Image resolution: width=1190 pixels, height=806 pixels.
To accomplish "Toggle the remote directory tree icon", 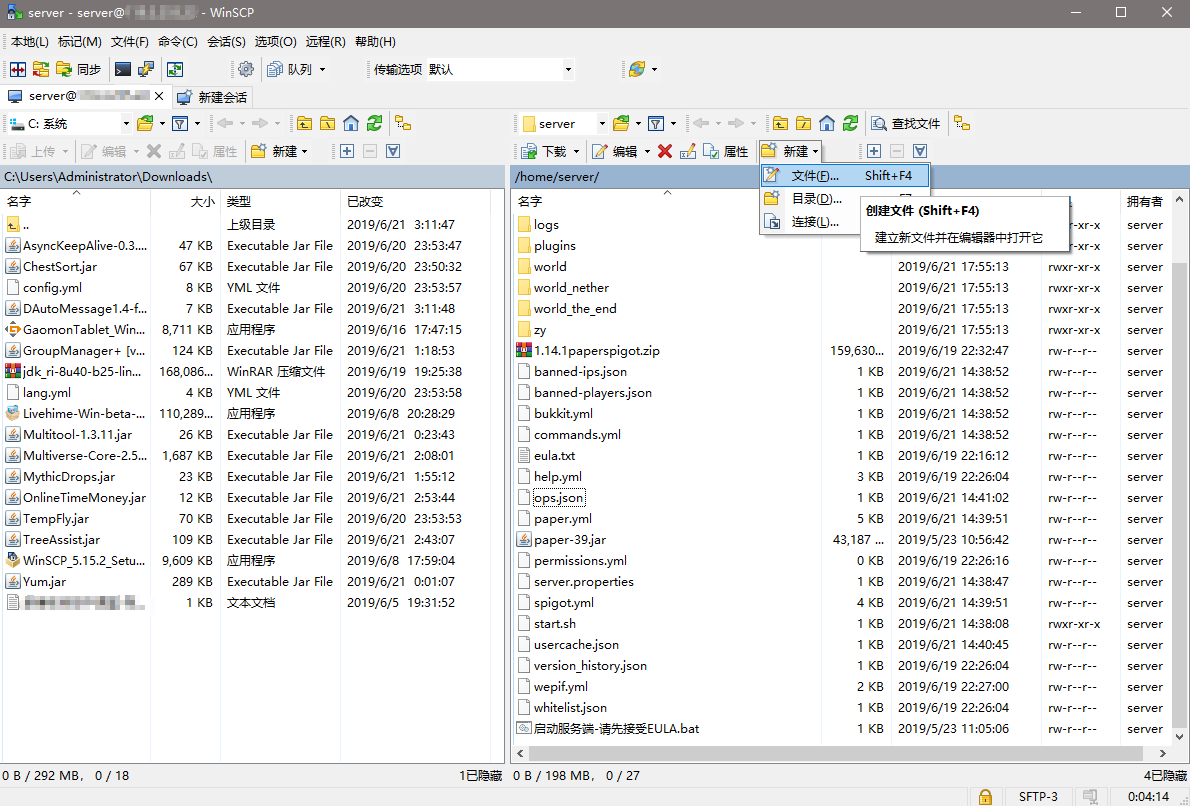I will click(962, 124).
